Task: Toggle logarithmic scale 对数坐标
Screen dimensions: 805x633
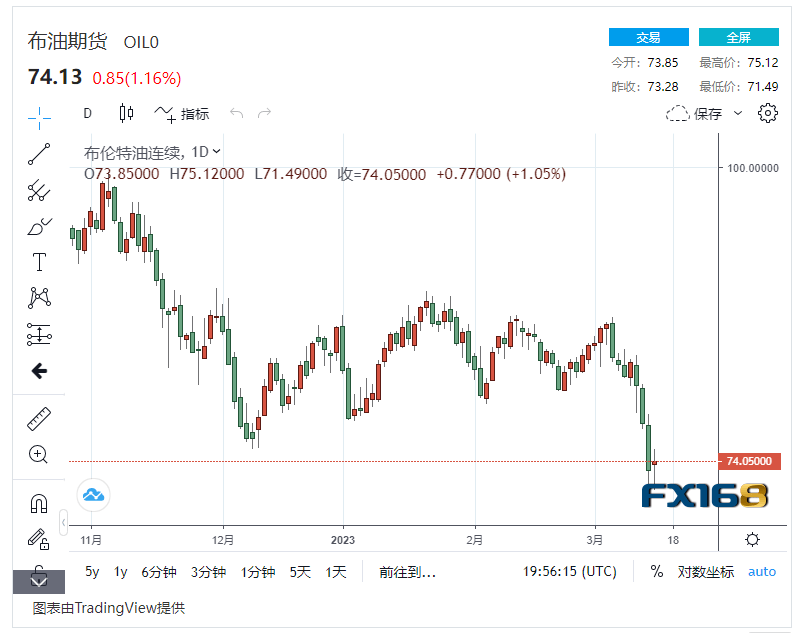Action: [705, 572]
